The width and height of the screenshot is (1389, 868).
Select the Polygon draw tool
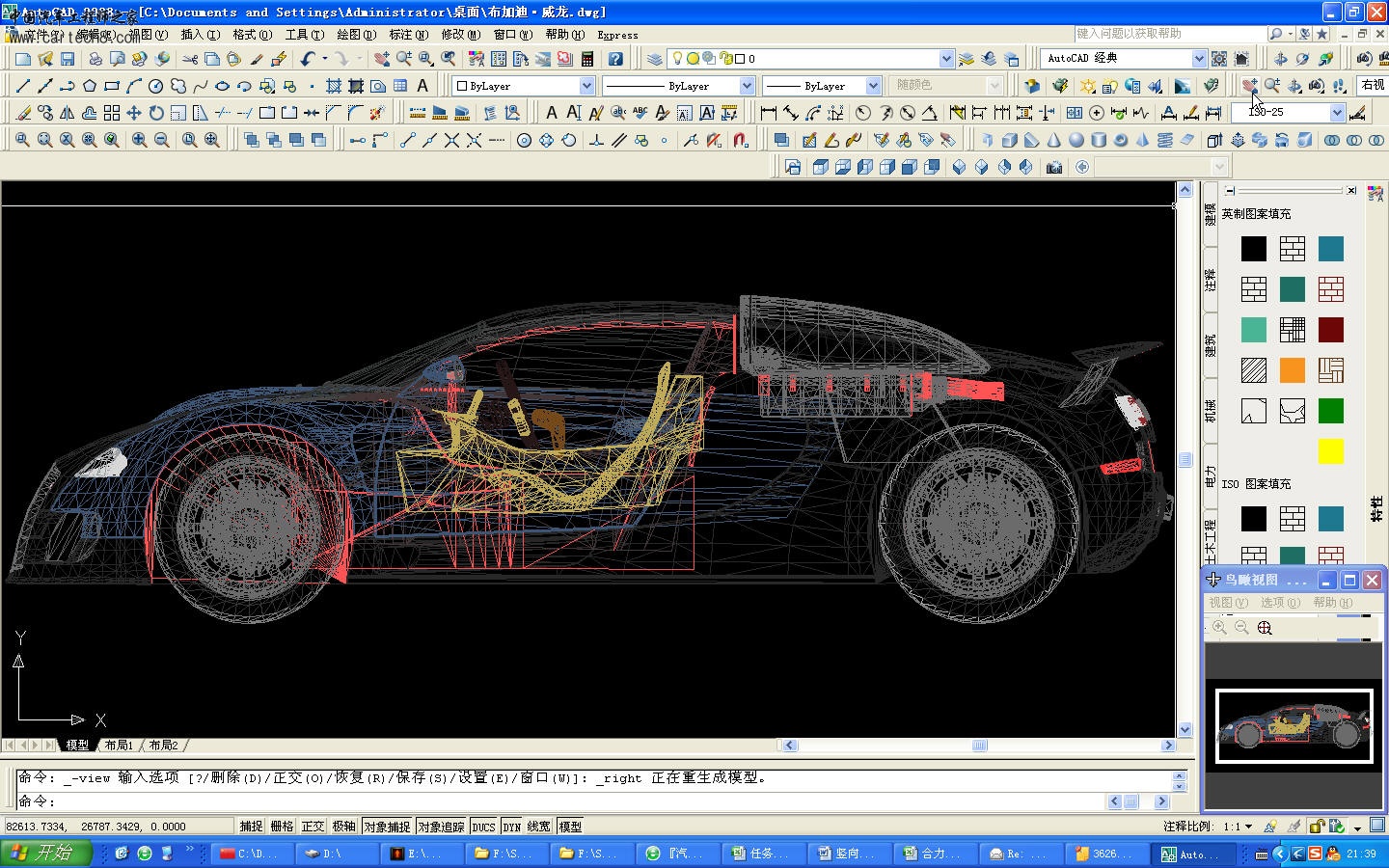90,86
